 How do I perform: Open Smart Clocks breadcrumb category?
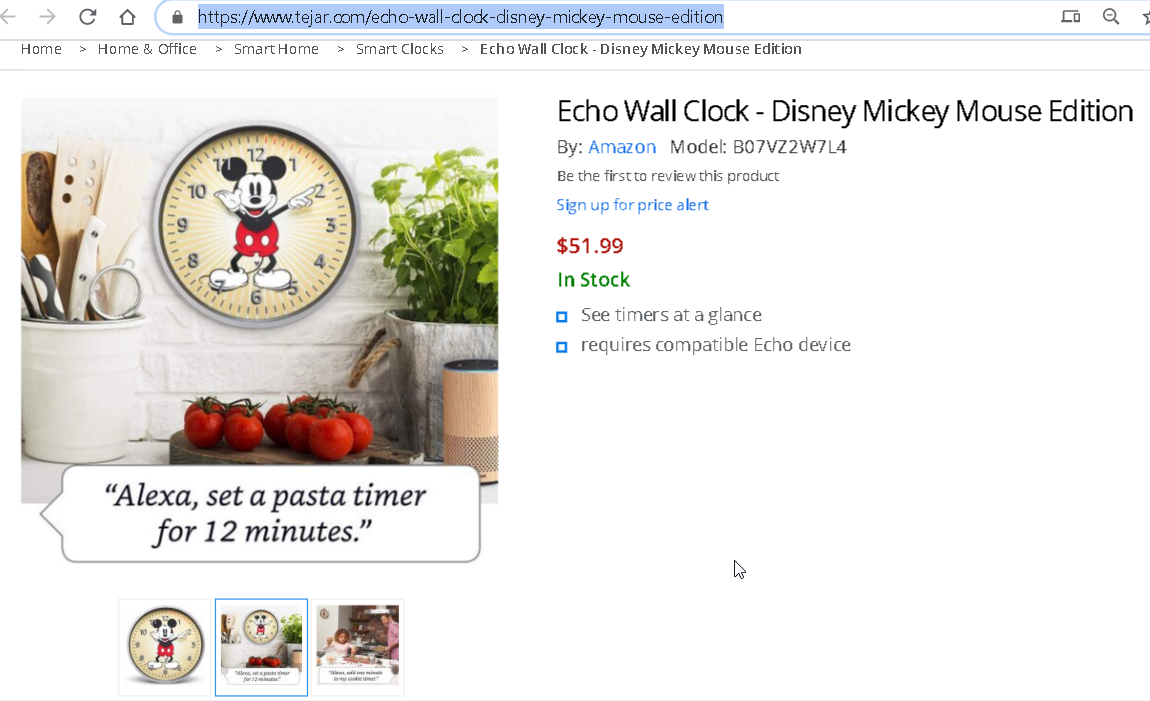click(x=400, y=49)
